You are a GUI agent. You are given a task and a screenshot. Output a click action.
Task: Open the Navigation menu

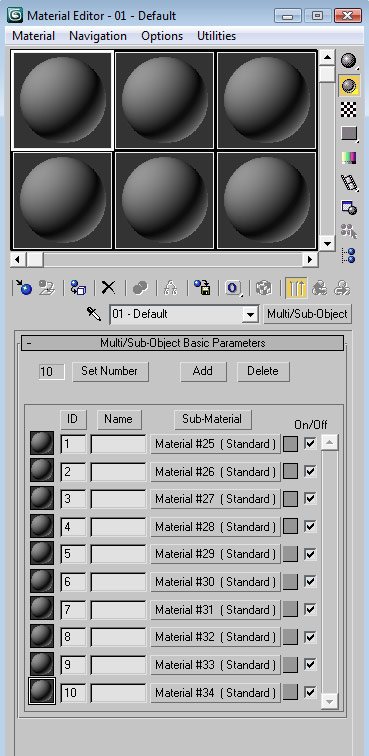[98, 36]
